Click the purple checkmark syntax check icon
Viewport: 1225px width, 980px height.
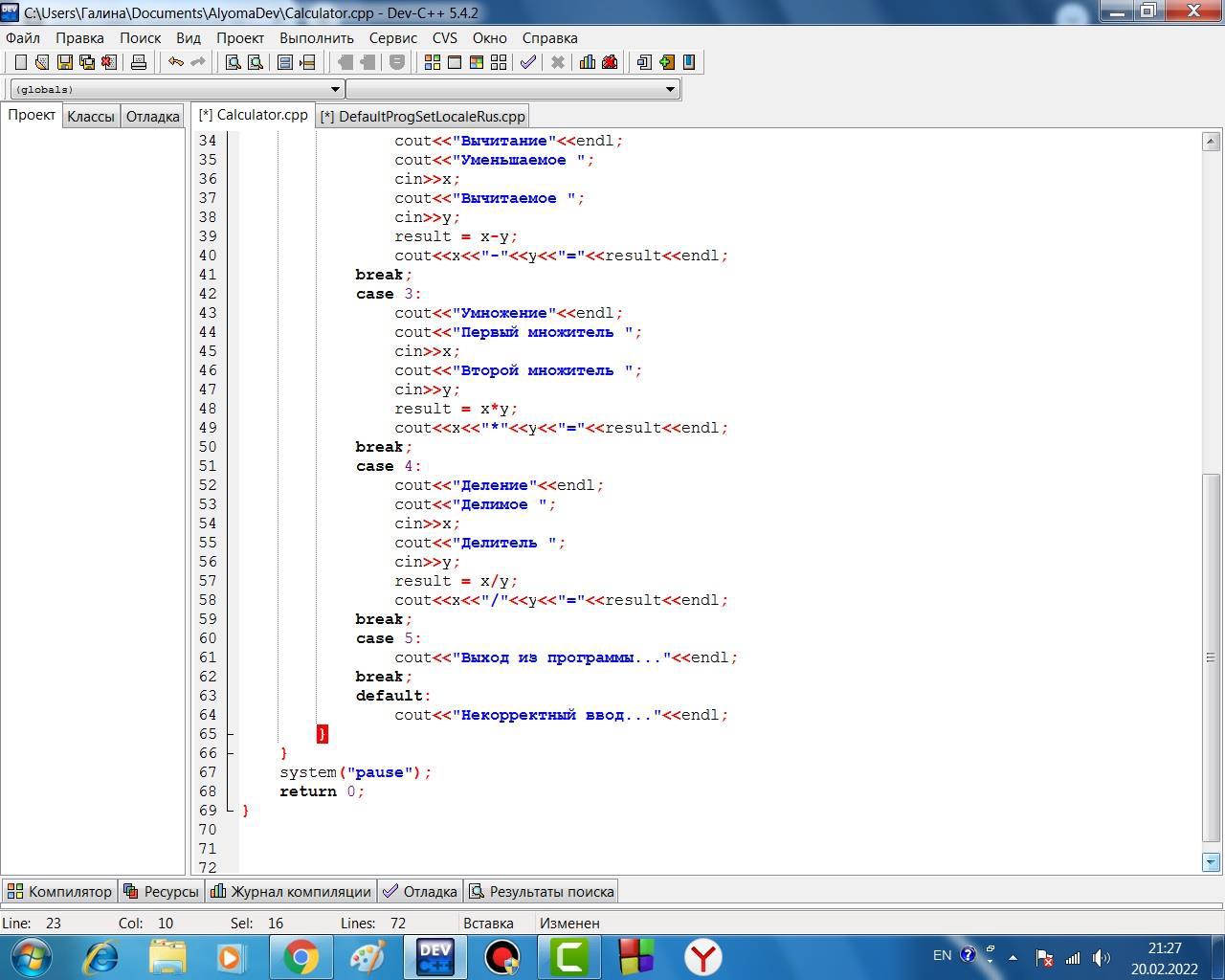[x=527, y=62]
